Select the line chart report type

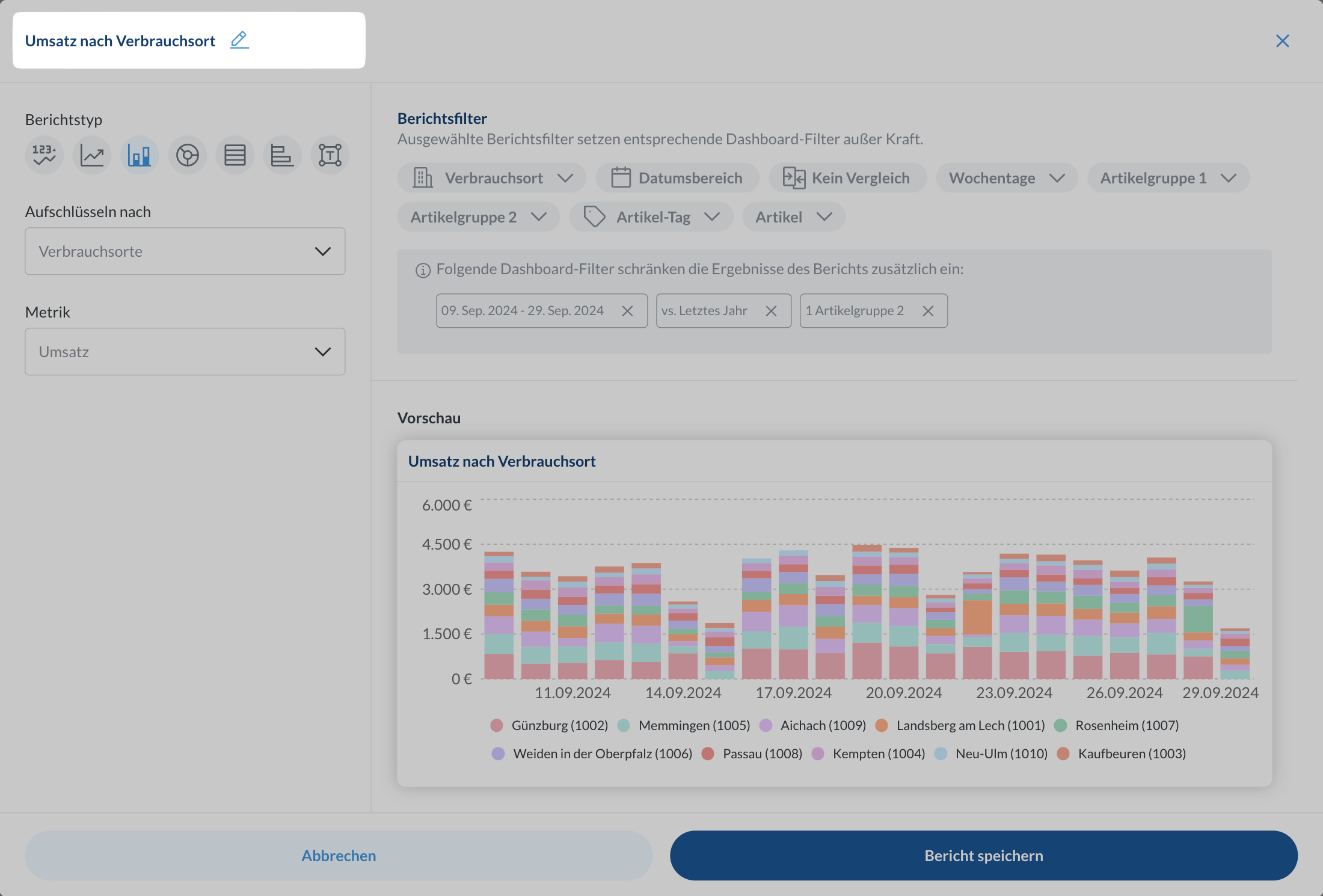pos(92,155)
